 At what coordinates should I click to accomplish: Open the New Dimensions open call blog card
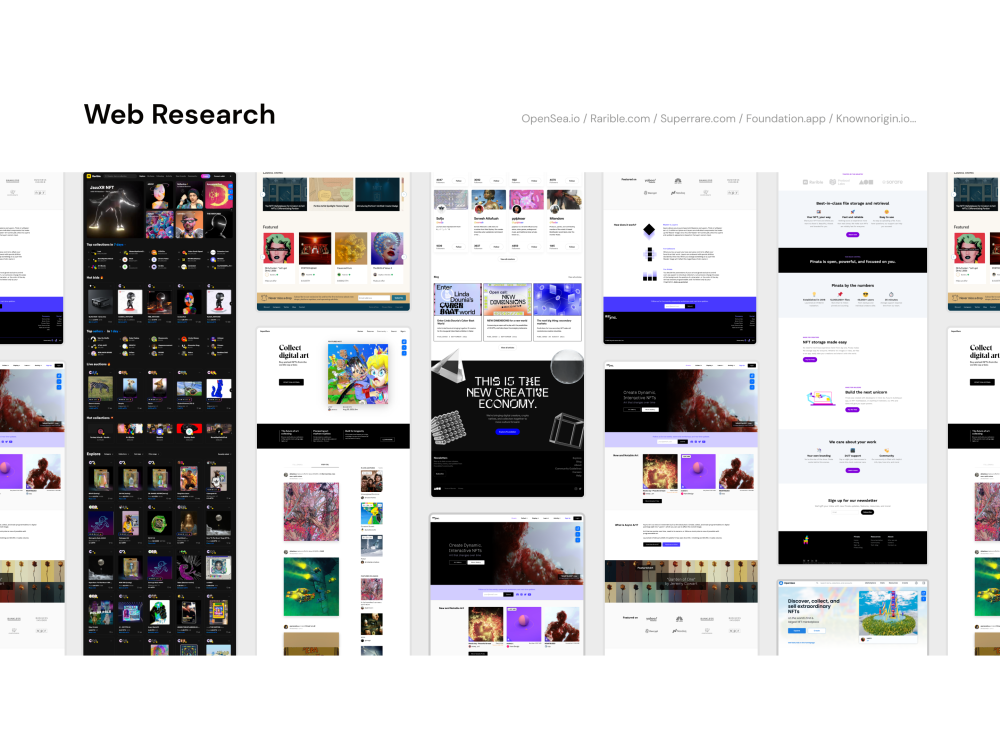(x=507, y=312)
